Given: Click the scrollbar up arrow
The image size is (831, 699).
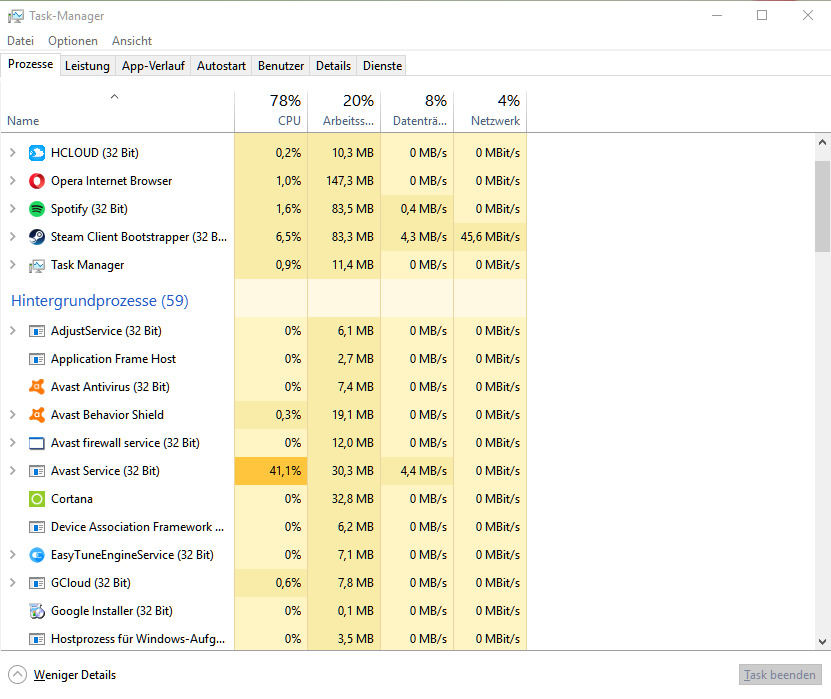Looking at the screenshot, I should click(822, 142).
